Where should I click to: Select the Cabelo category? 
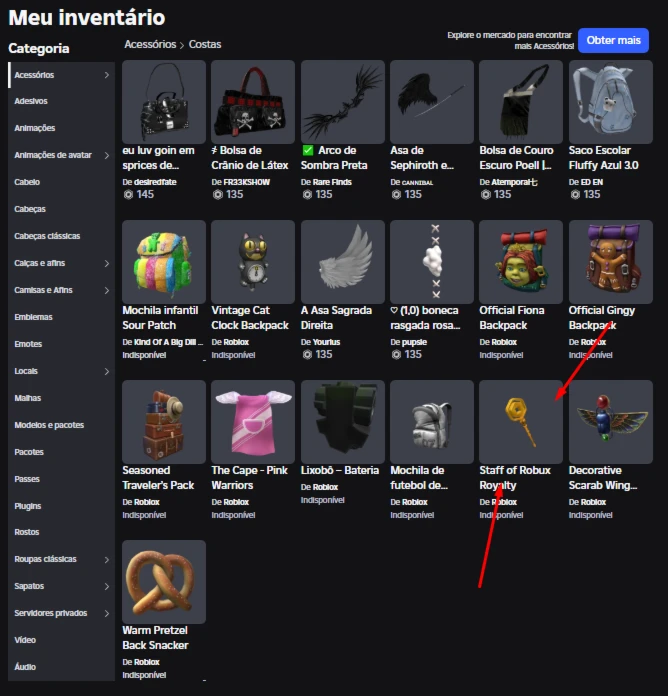pos(61,182)
